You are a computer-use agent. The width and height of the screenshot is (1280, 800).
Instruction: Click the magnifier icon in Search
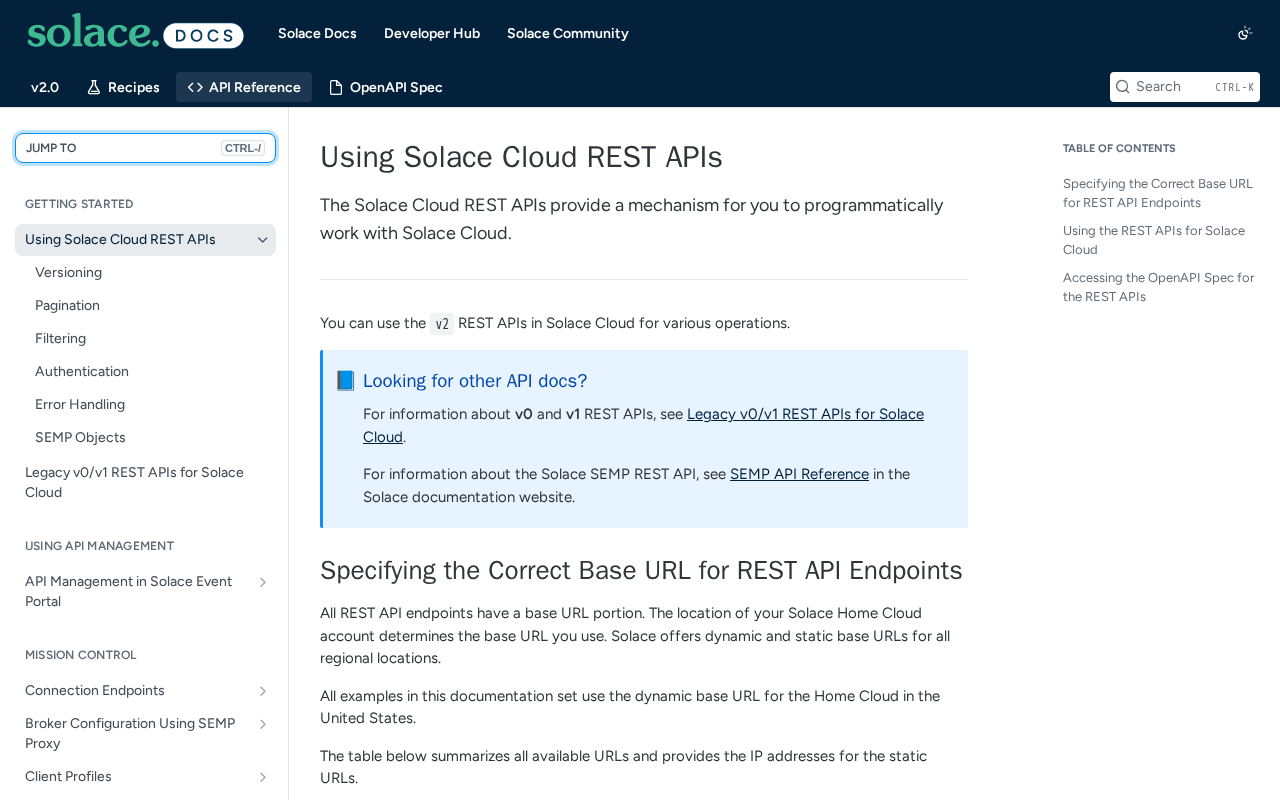click(1123, 87)
